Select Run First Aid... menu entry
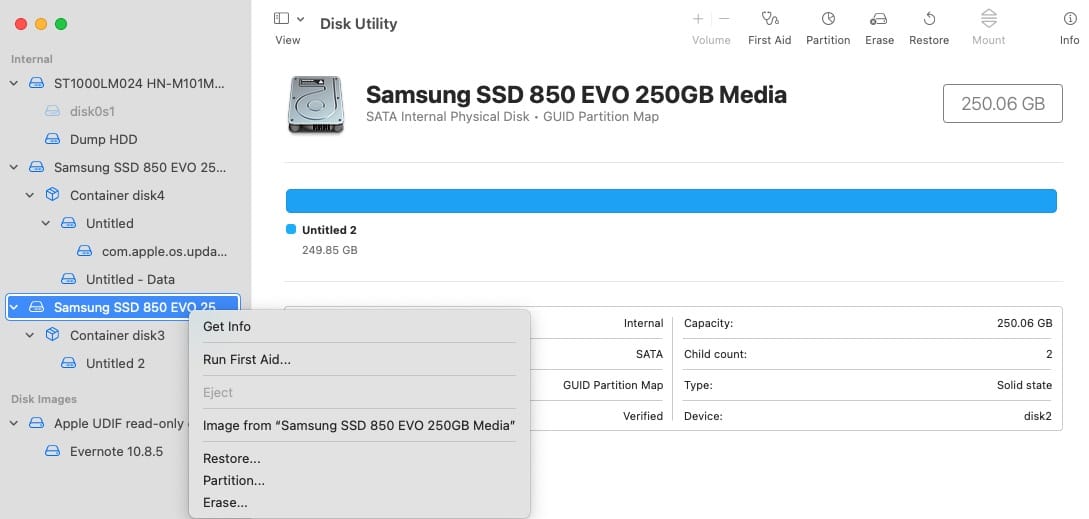Viewport: 1089px width, 519px height. (247, 360)
